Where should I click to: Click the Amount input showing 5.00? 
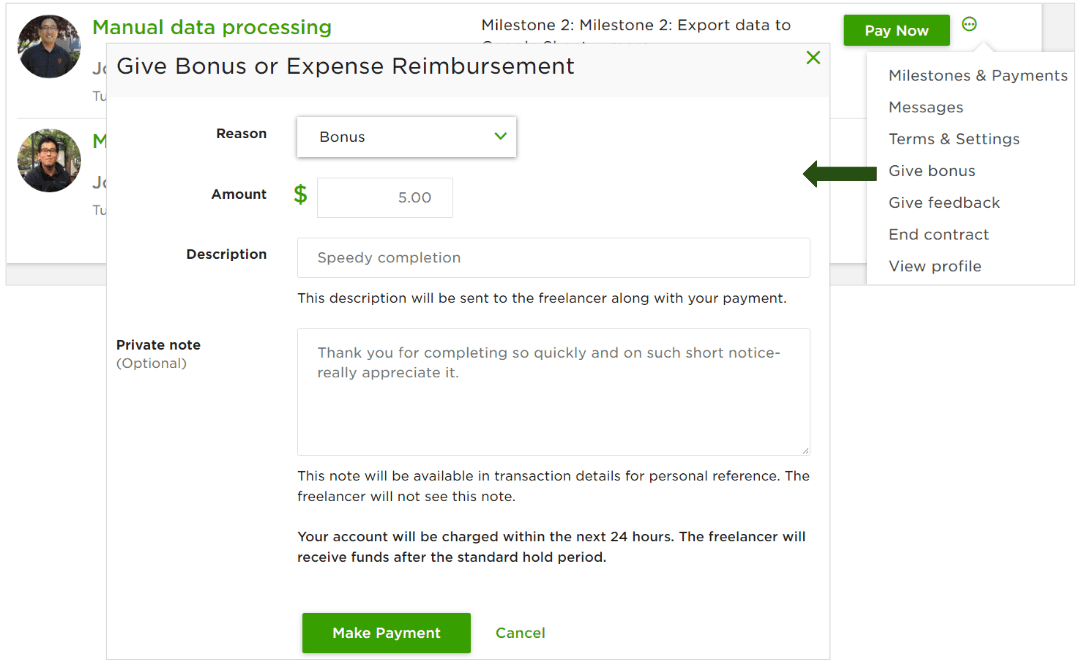[384, 196]
